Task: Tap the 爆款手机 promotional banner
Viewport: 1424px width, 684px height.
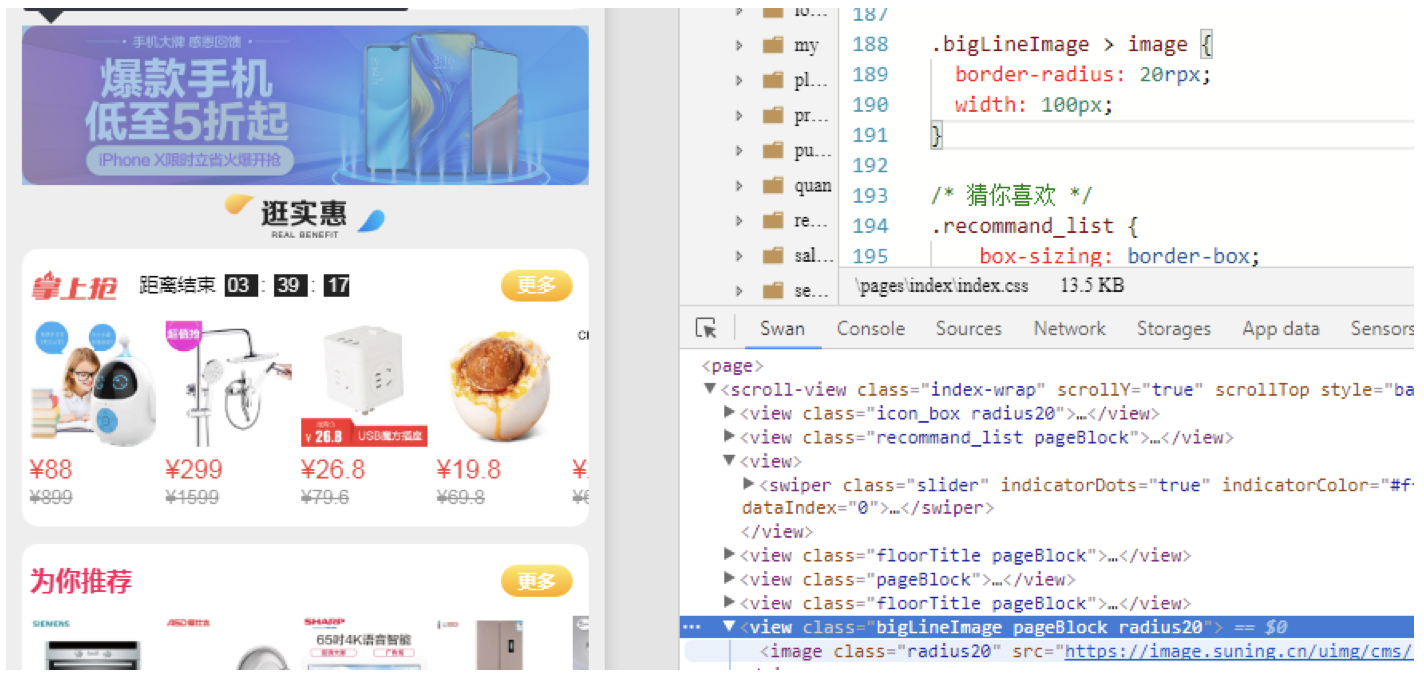Action: [305, 105]
